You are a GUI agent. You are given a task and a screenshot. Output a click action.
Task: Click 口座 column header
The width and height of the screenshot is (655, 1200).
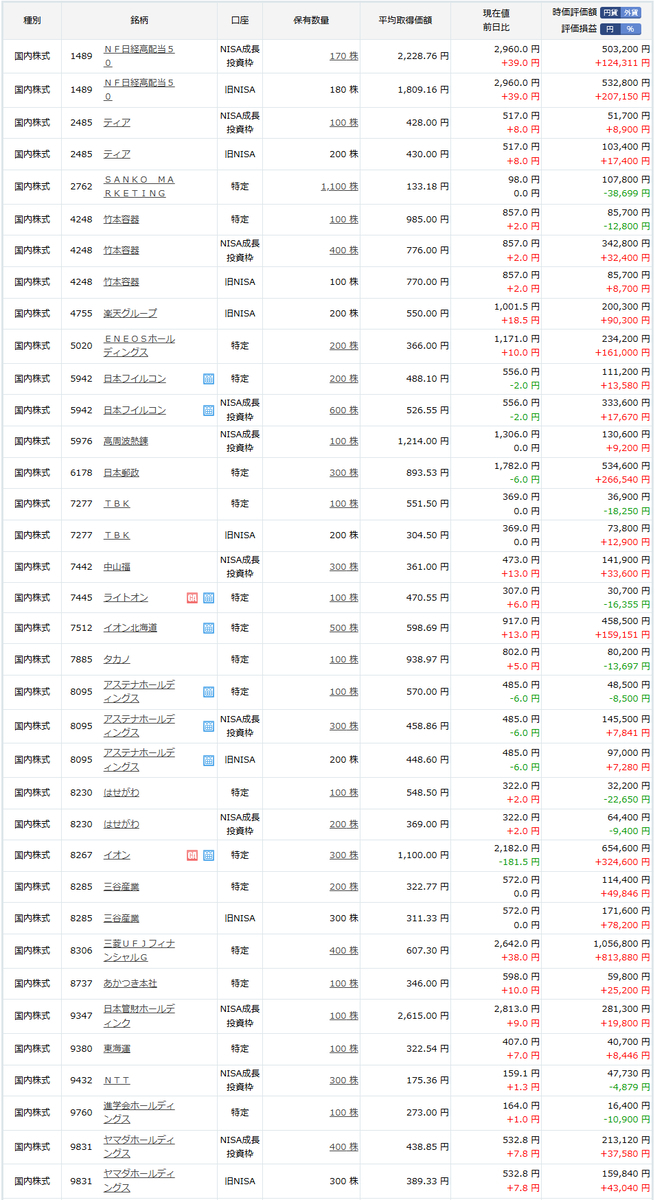click(239, 20)
